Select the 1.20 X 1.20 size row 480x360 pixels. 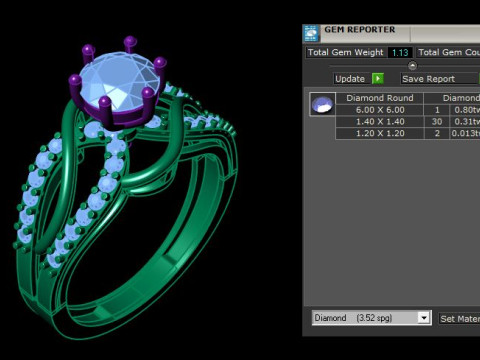[380, 133]
